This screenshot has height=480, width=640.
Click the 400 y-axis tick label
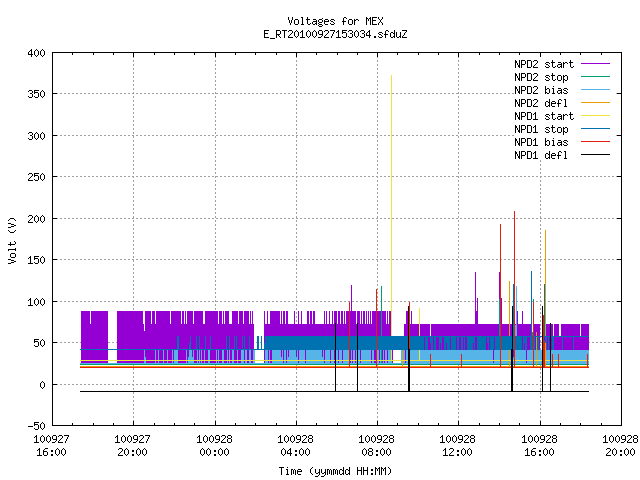(36, 53)
